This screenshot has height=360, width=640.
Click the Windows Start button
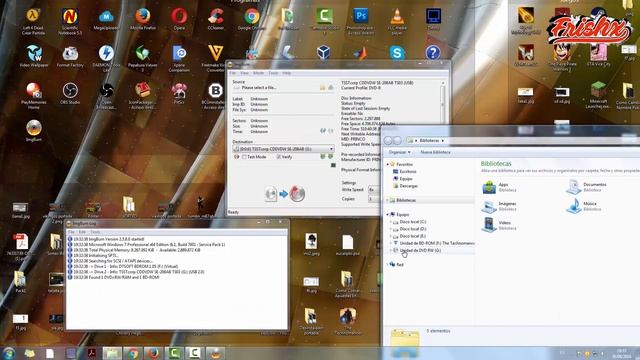point(9,353)
